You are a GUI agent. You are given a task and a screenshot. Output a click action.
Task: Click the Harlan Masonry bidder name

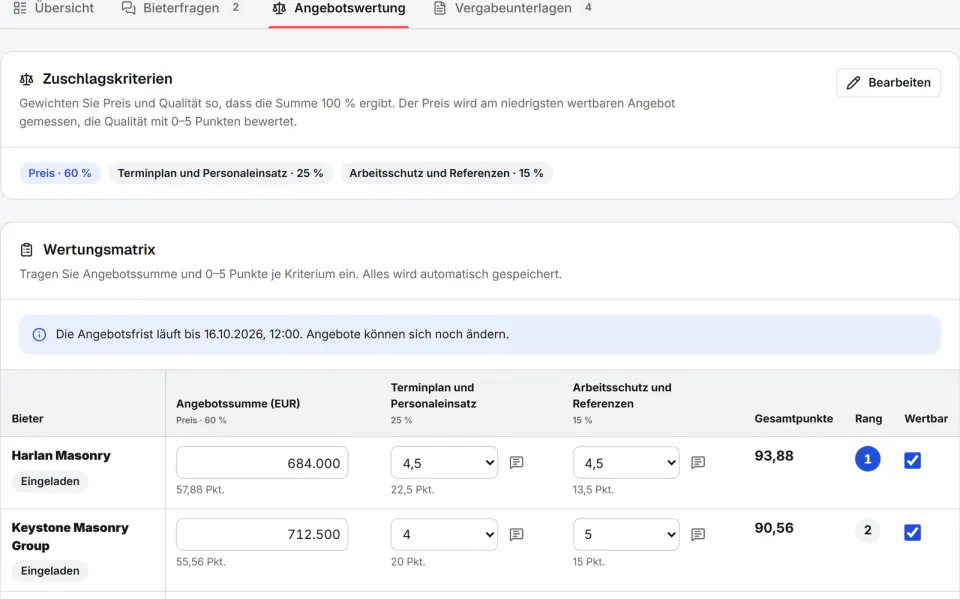click(x=61, y=456)
